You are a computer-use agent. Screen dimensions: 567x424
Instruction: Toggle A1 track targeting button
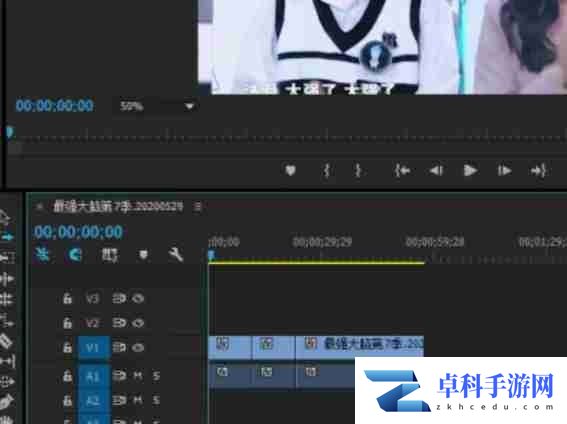click(93, 376)
